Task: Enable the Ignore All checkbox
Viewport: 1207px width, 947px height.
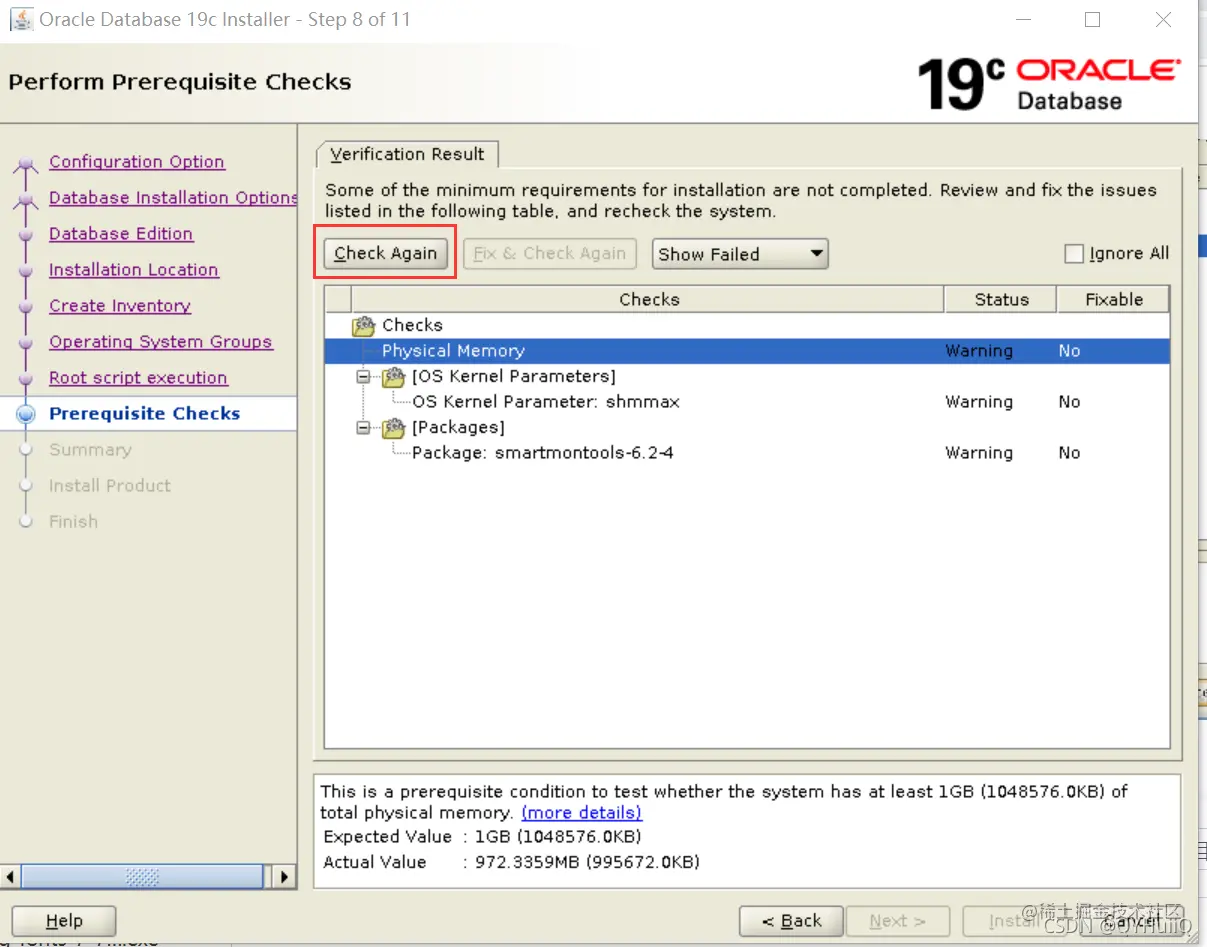Action: coord(1074,254)
